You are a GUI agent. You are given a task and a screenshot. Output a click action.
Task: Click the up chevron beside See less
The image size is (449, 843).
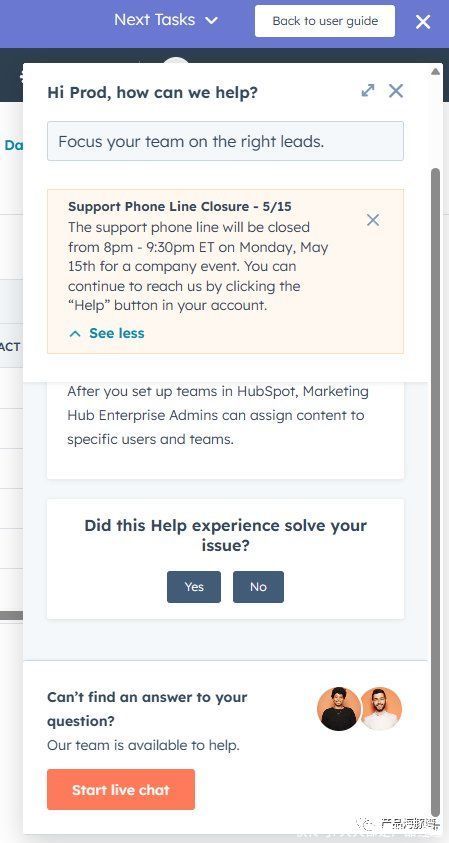75,334
